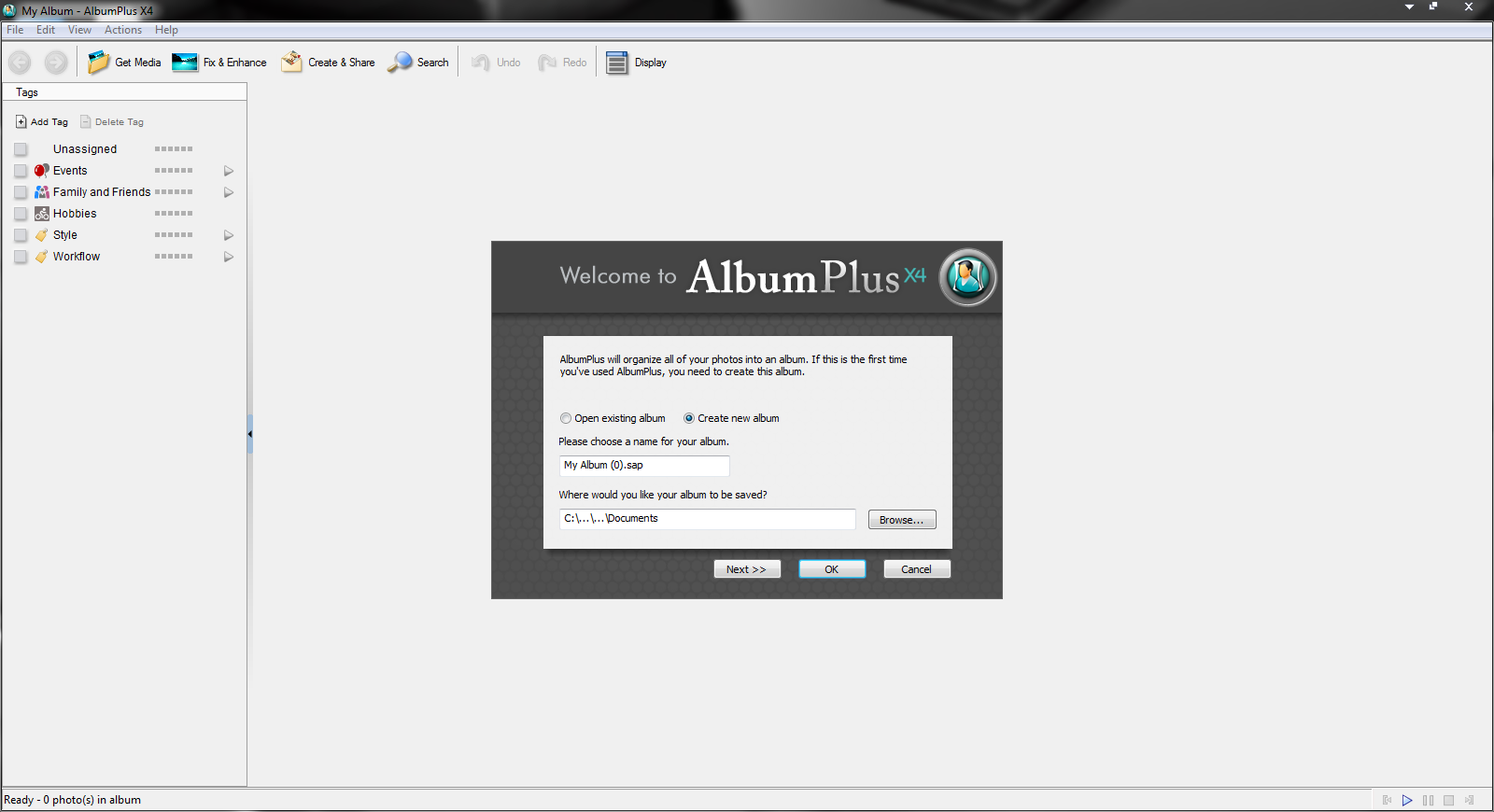Click the AlbumPlus title bar app icon
The image size is (1494, 812).
point(10,10)
